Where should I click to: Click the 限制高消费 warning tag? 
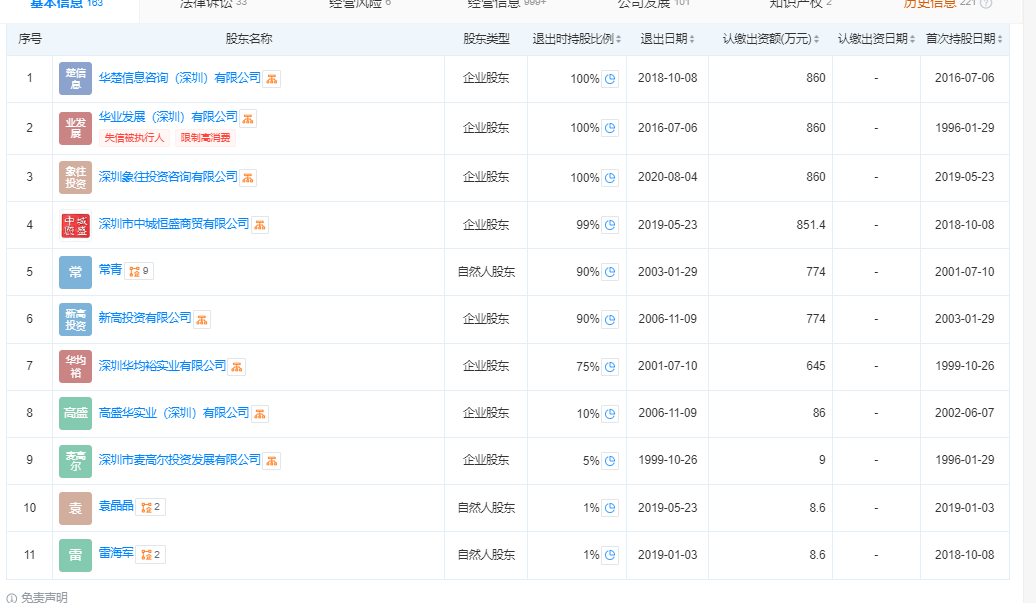pos(205,138)
